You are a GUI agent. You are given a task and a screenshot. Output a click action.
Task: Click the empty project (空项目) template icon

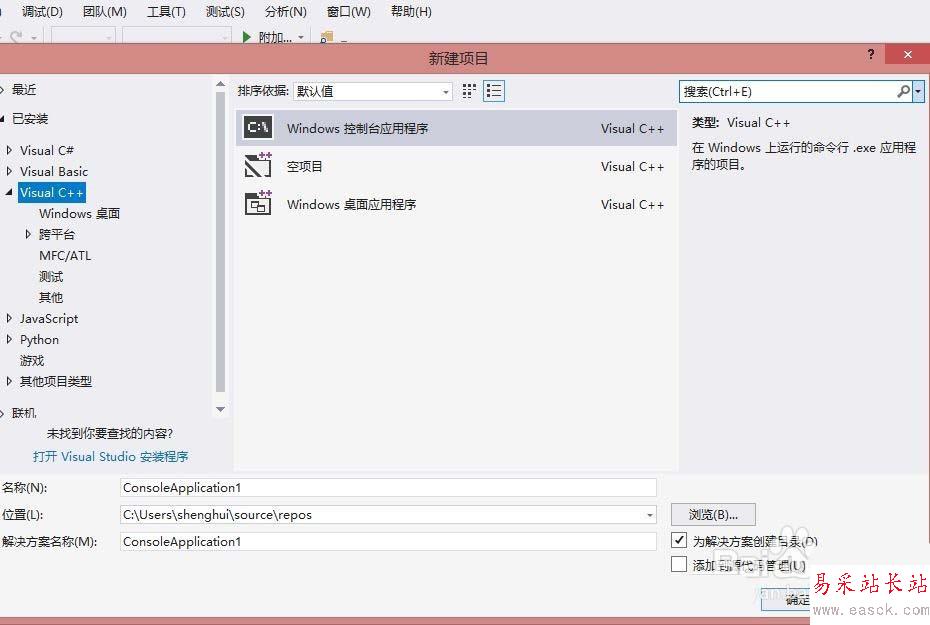click(x=258, y=165)
